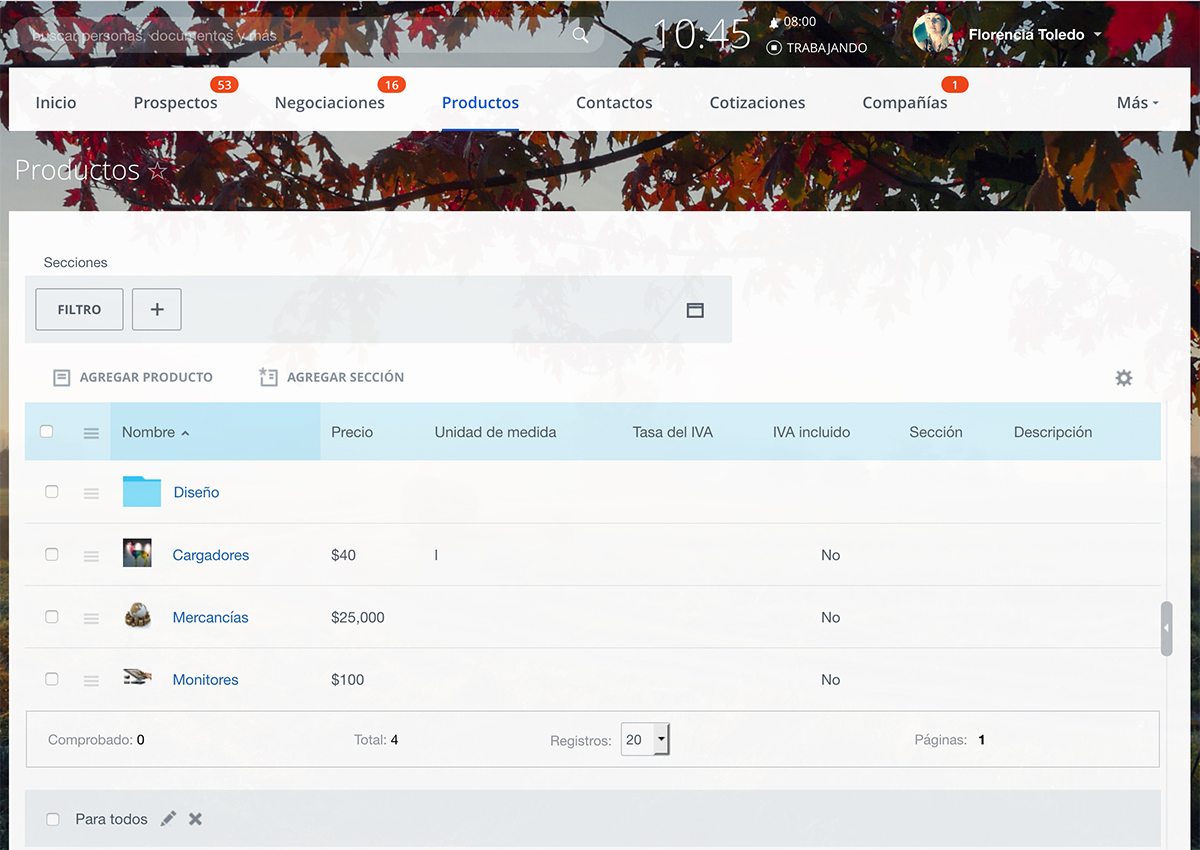Switch to the Negociaciones tab
1200x850 pixels.
[329, 103]
